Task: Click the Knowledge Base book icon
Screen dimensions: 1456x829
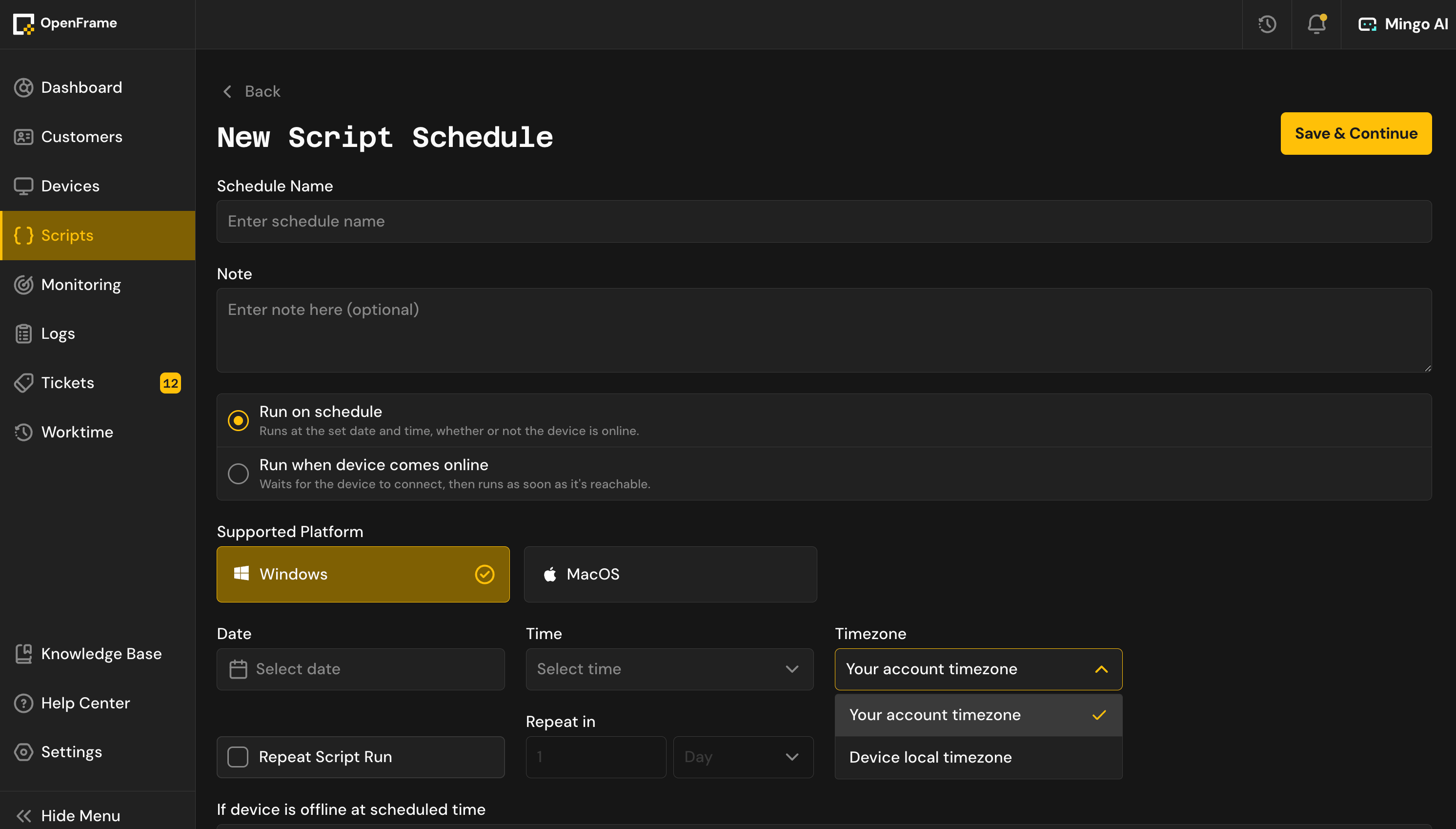Action: tap(23, 654)
